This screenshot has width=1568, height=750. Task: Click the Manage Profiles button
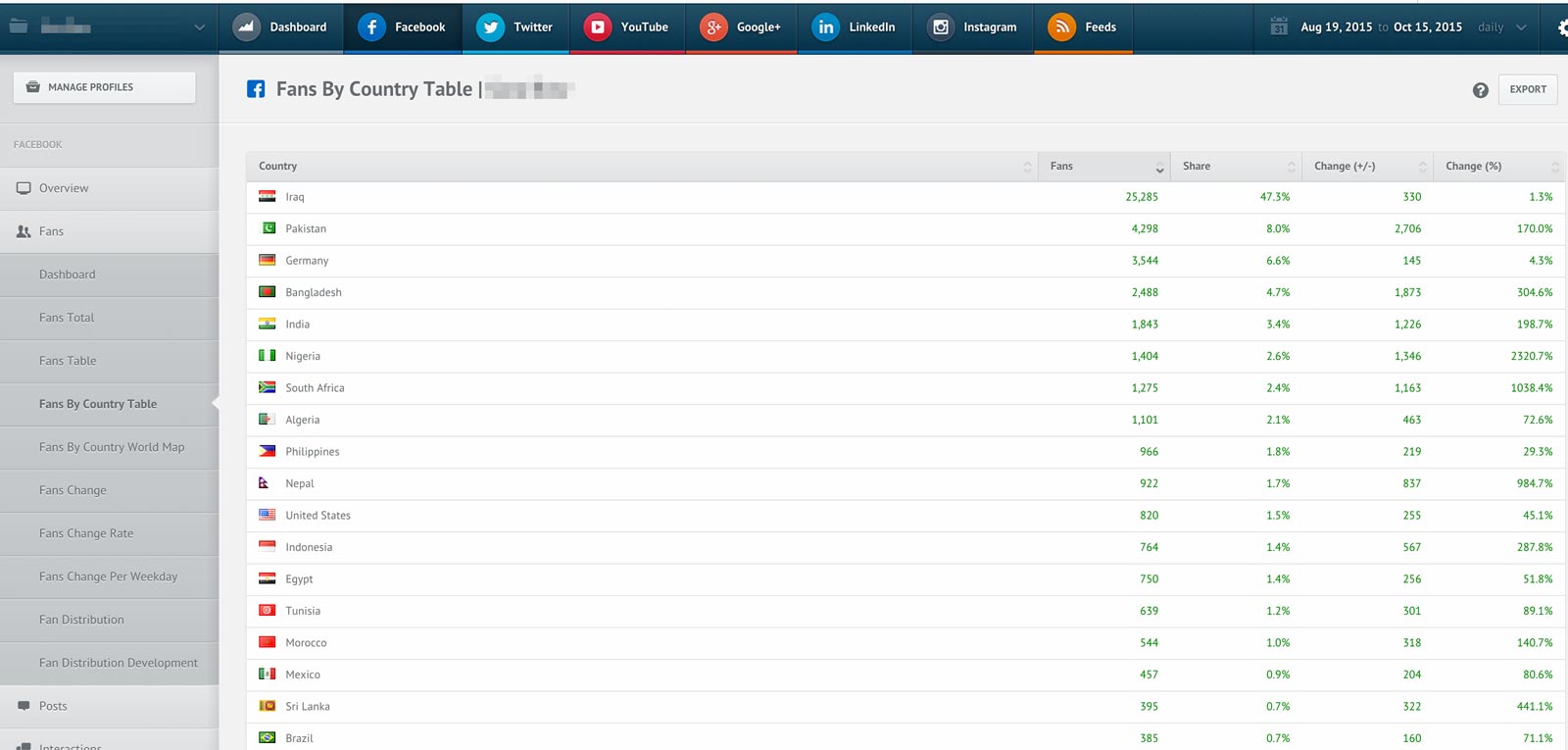click(104, 87)
